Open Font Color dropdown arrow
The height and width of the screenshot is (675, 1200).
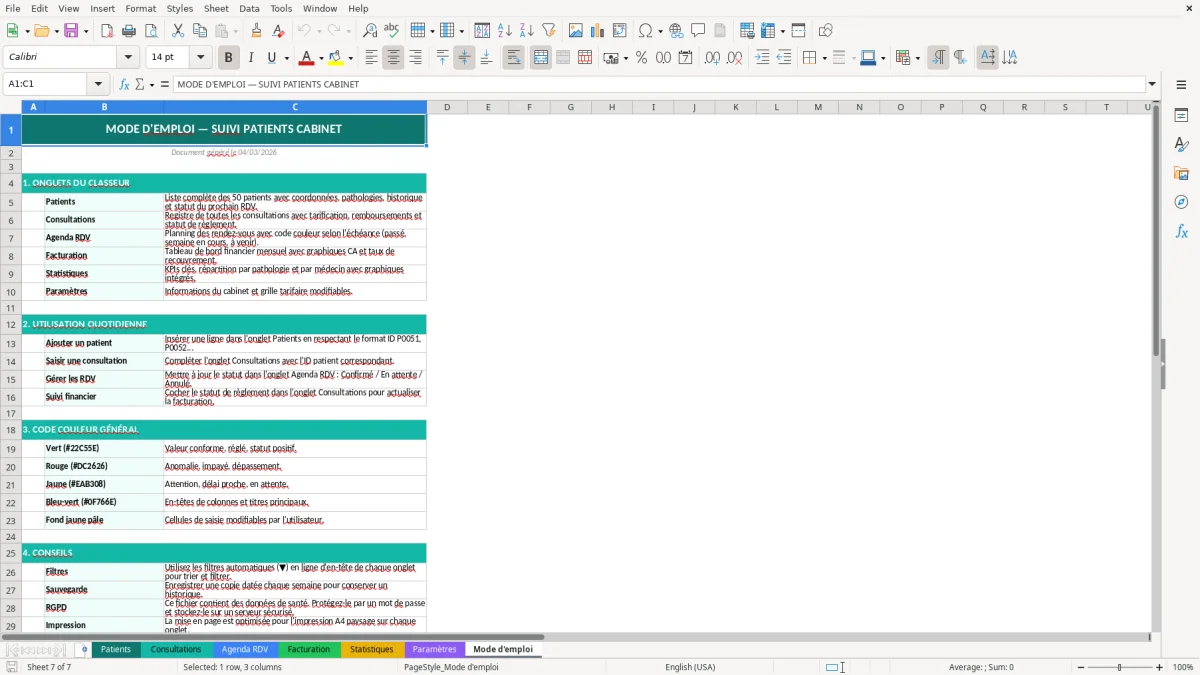(322, 58)
